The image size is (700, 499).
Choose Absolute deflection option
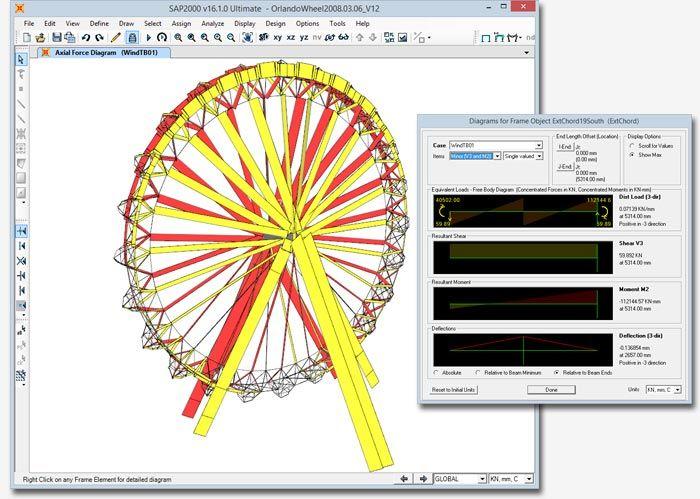coord(436,373)
